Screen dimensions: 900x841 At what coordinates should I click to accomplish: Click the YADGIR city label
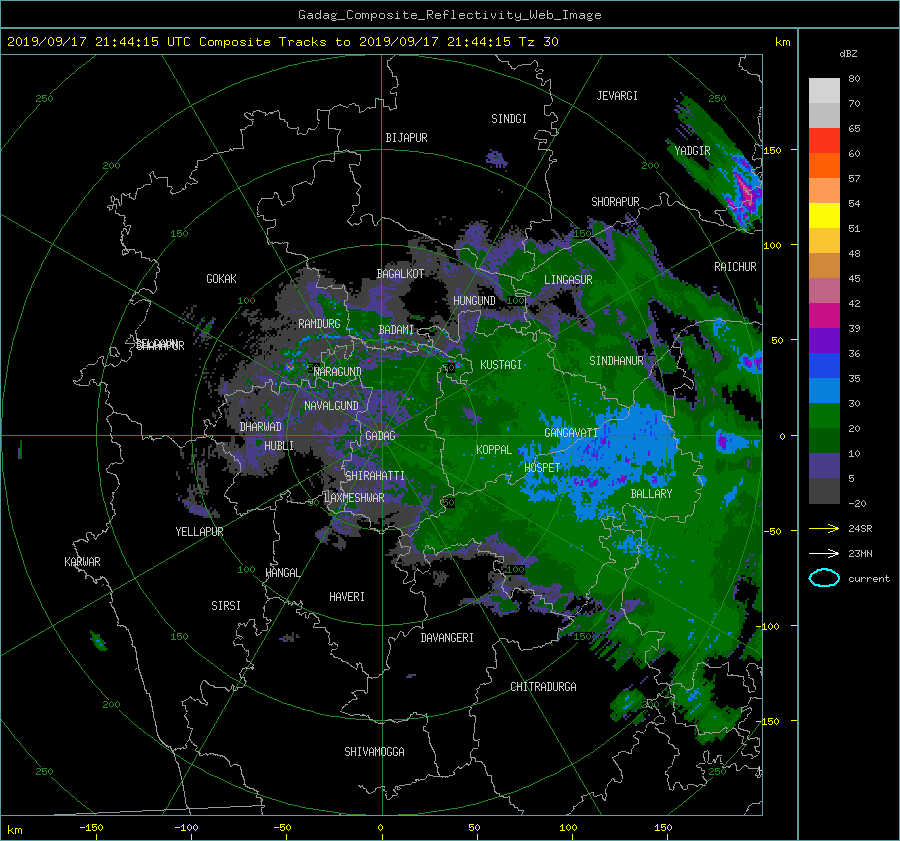(692, 150)
